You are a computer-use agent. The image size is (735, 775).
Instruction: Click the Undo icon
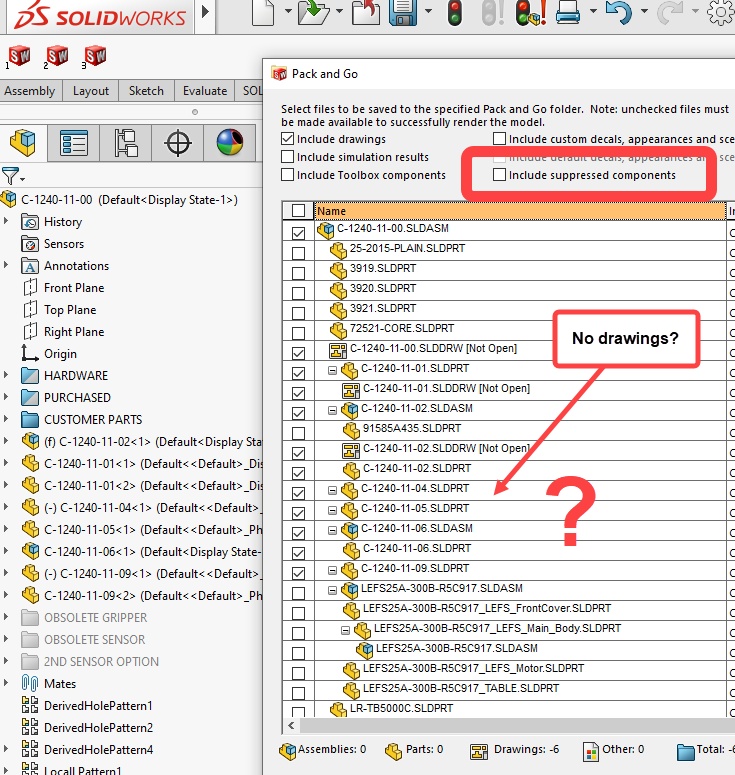pos(619,12)
